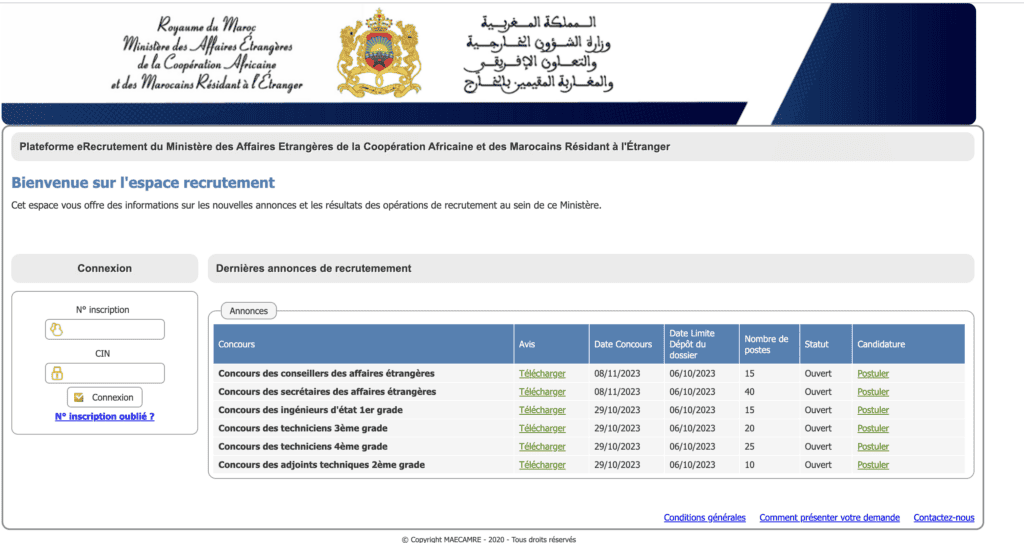This screenshot has width=1024, height=543.
Task: Open the 'N° inscription oublié ?' link
Action: 104,416
